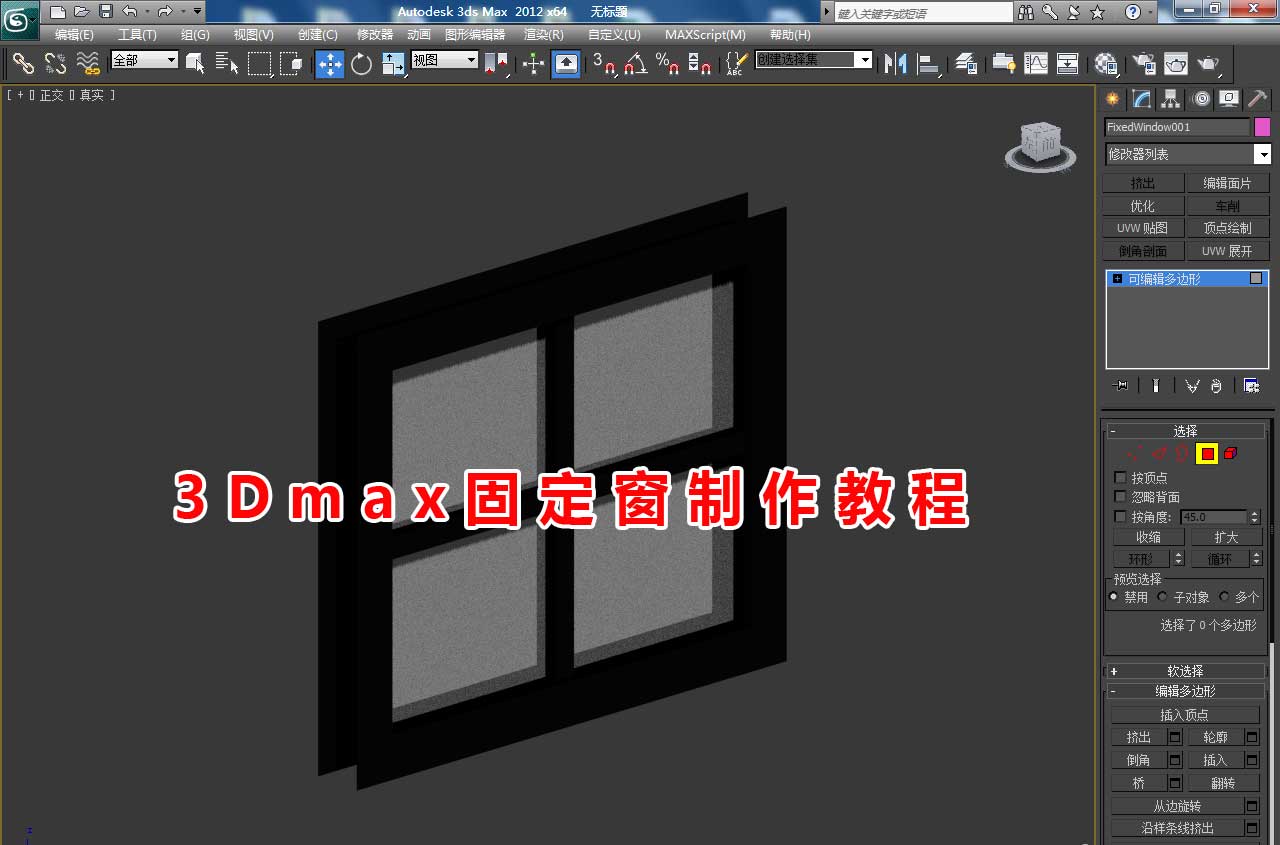
Task: Click the Unlink Selection icon
Action: [55, 63]
